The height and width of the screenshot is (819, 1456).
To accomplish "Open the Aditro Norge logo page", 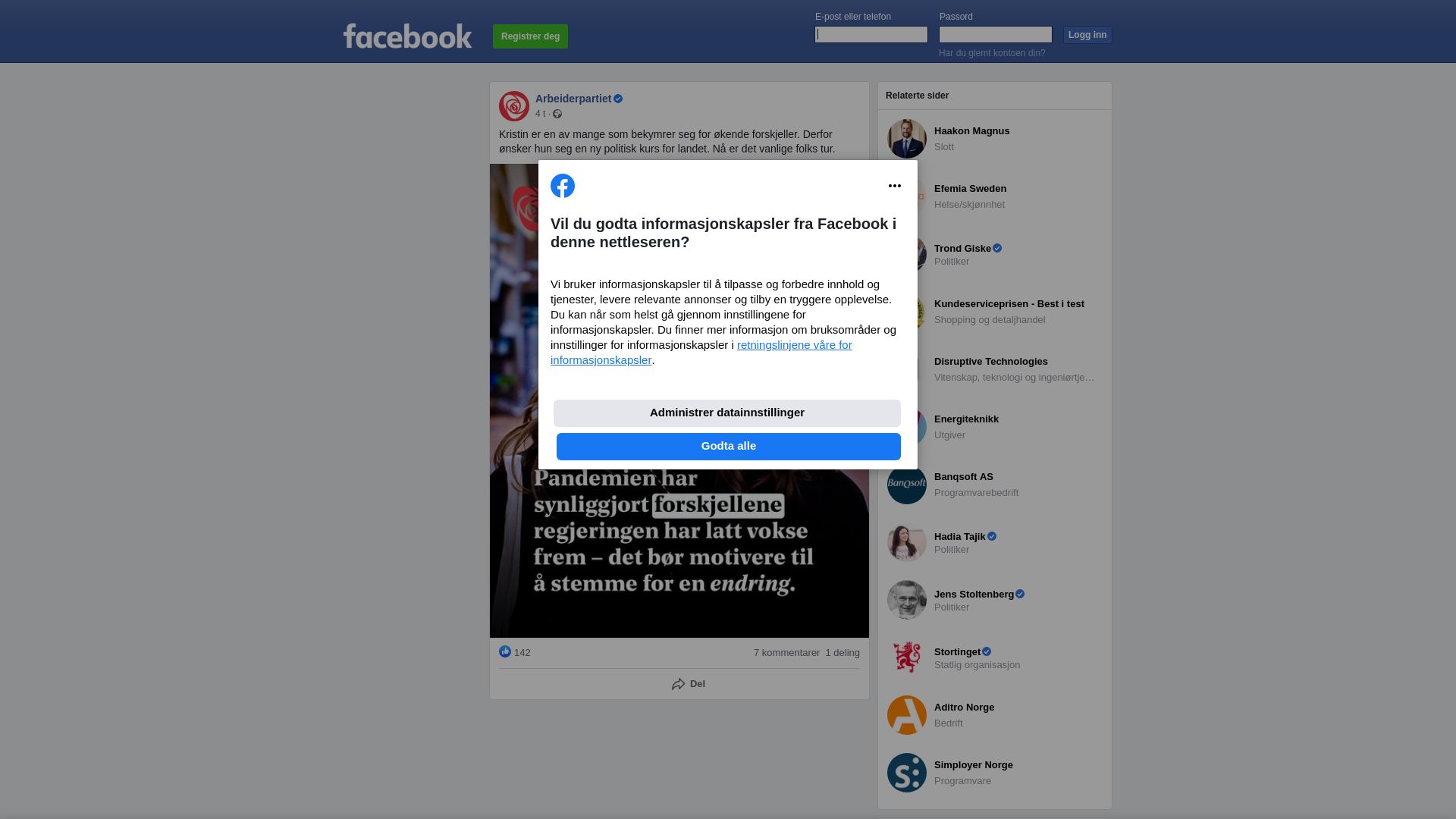I will click(907, 715).
